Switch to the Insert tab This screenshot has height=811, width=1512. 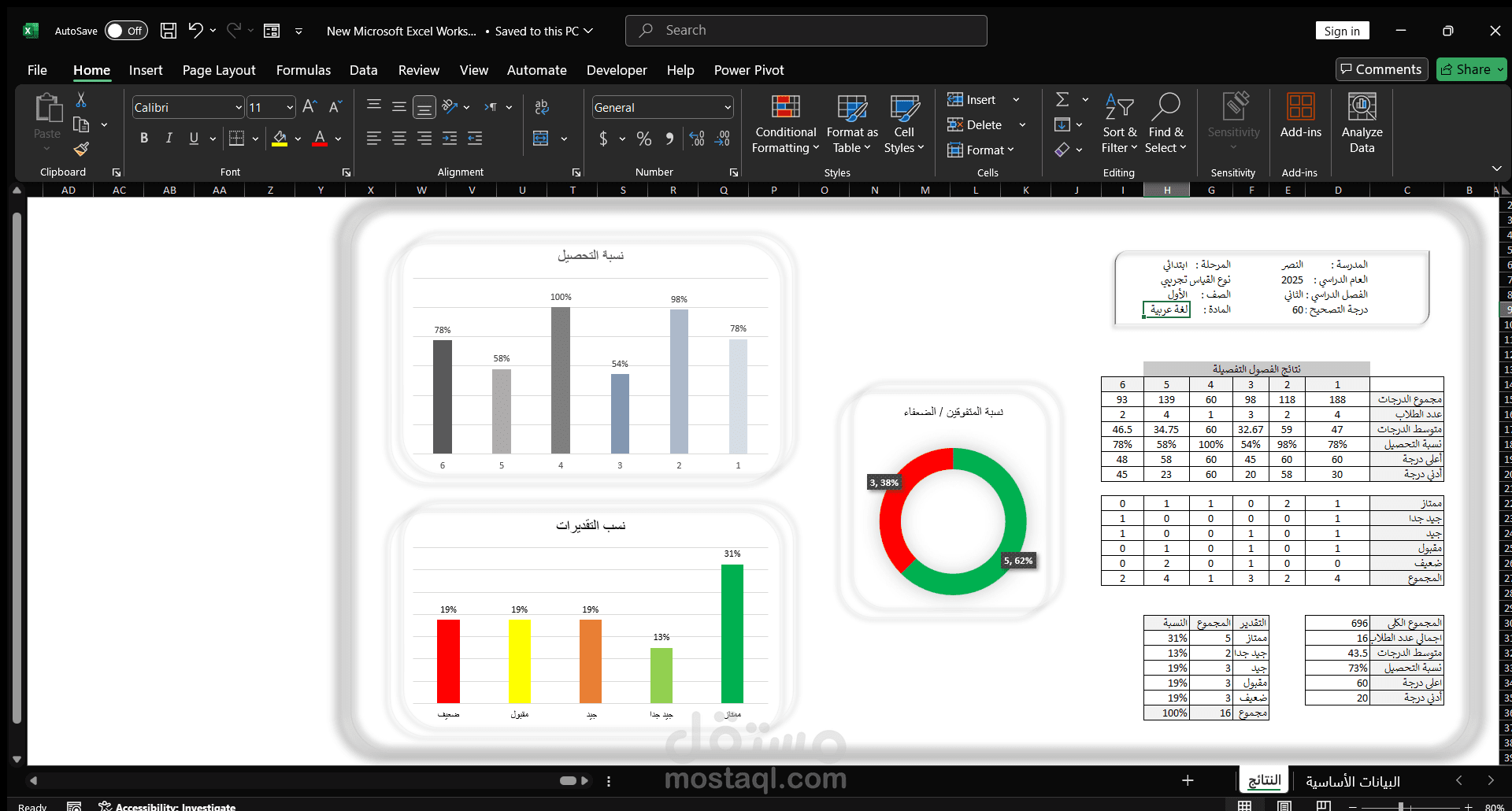(146, 70)
